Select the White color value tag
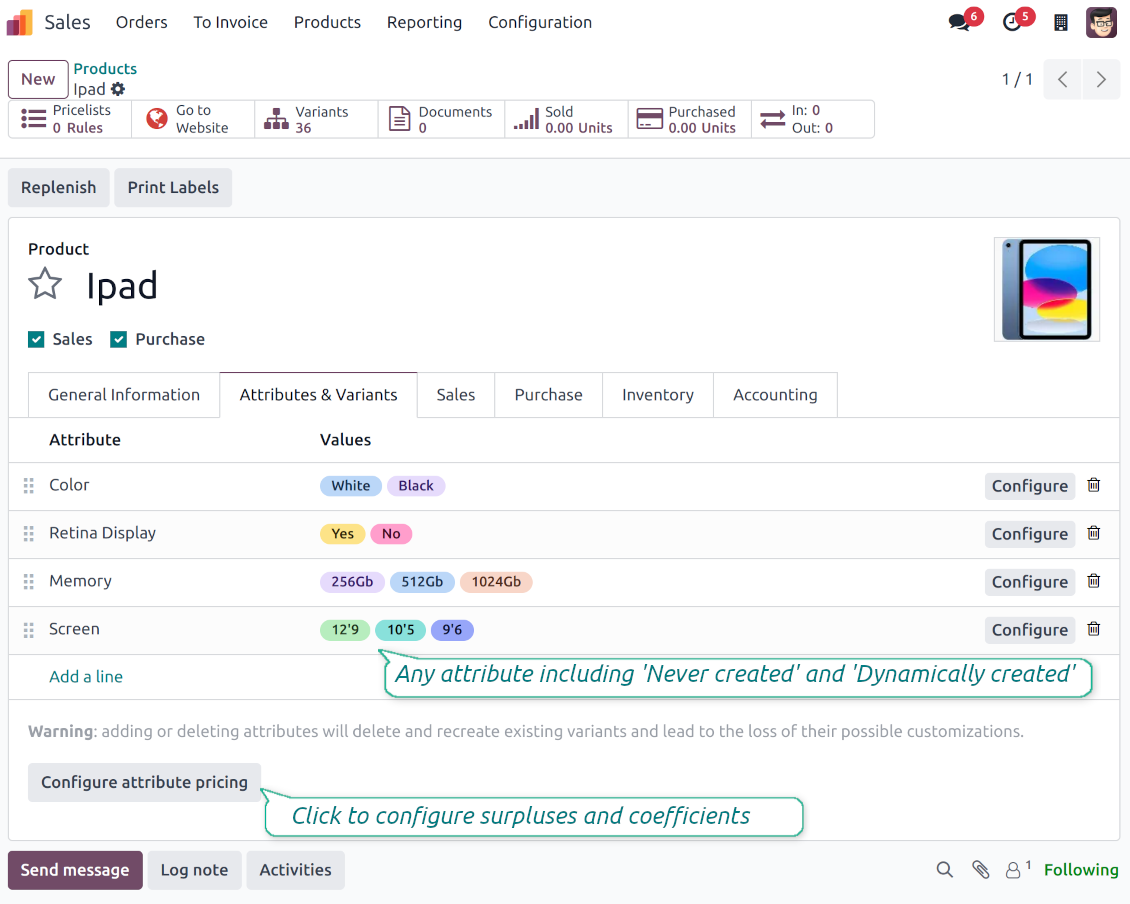 tap(351, 486)
